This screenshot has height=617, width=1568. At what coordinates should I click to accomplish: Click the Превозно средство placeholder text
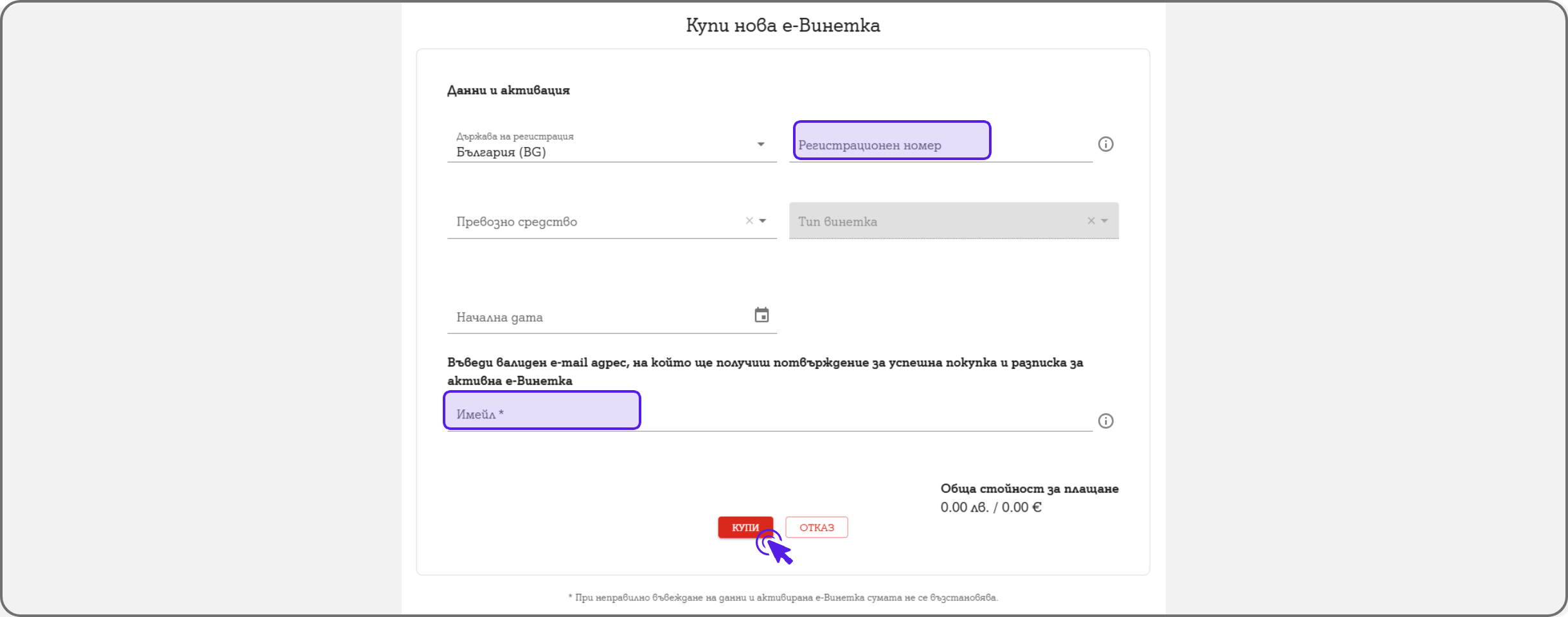[x=517, y=222]
